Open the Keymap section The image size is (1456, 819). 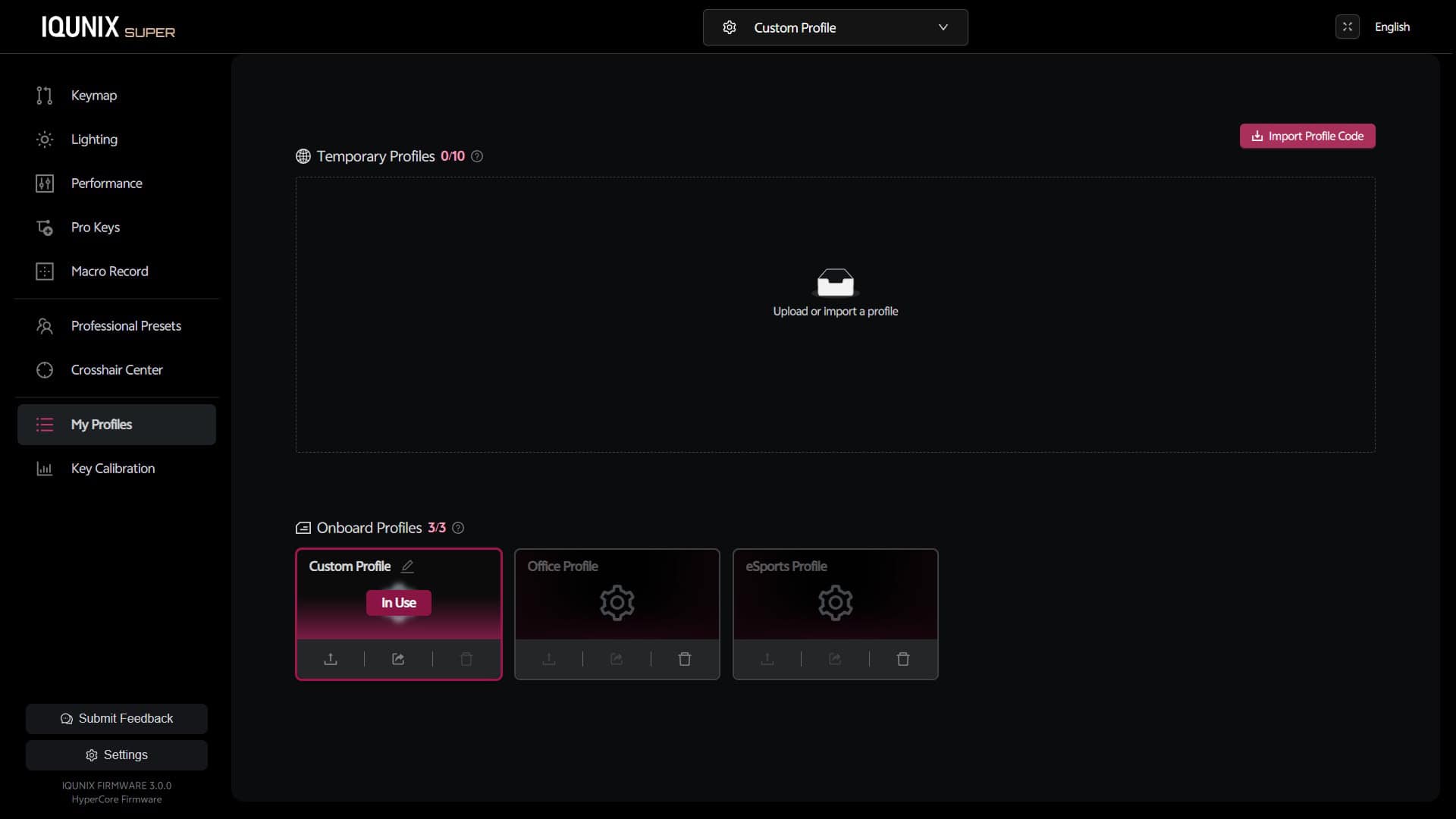117,96
